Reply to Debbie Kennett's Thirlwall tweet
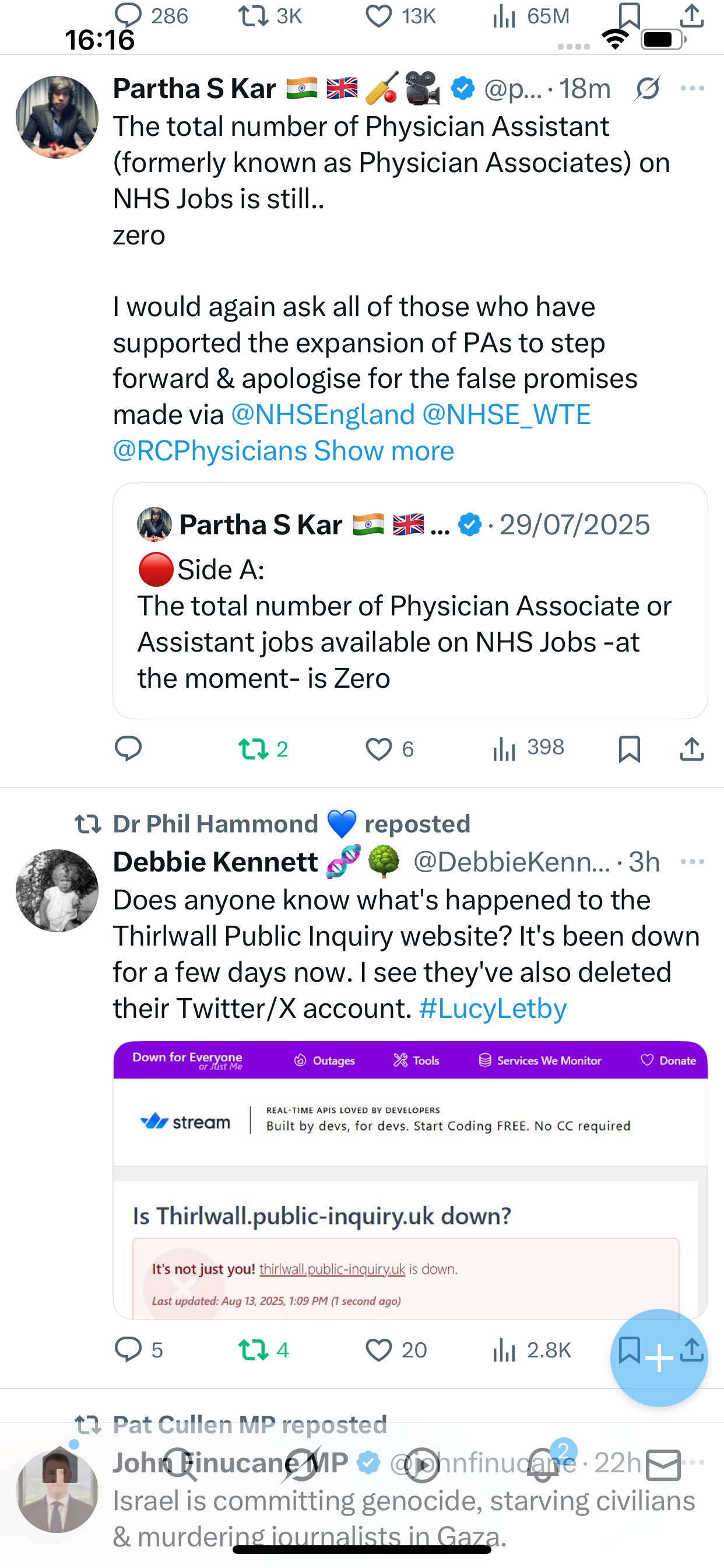 128,1350
